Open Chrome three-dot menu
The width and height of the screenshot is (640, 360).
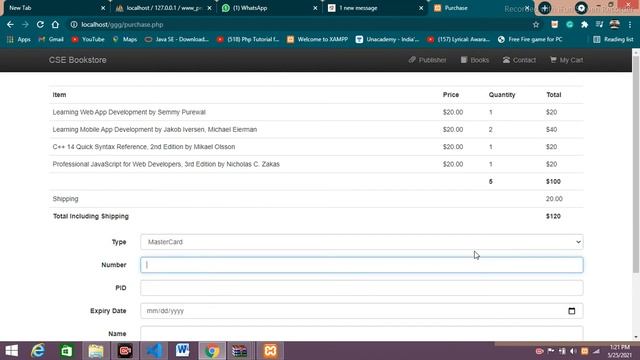pos(630,25)
